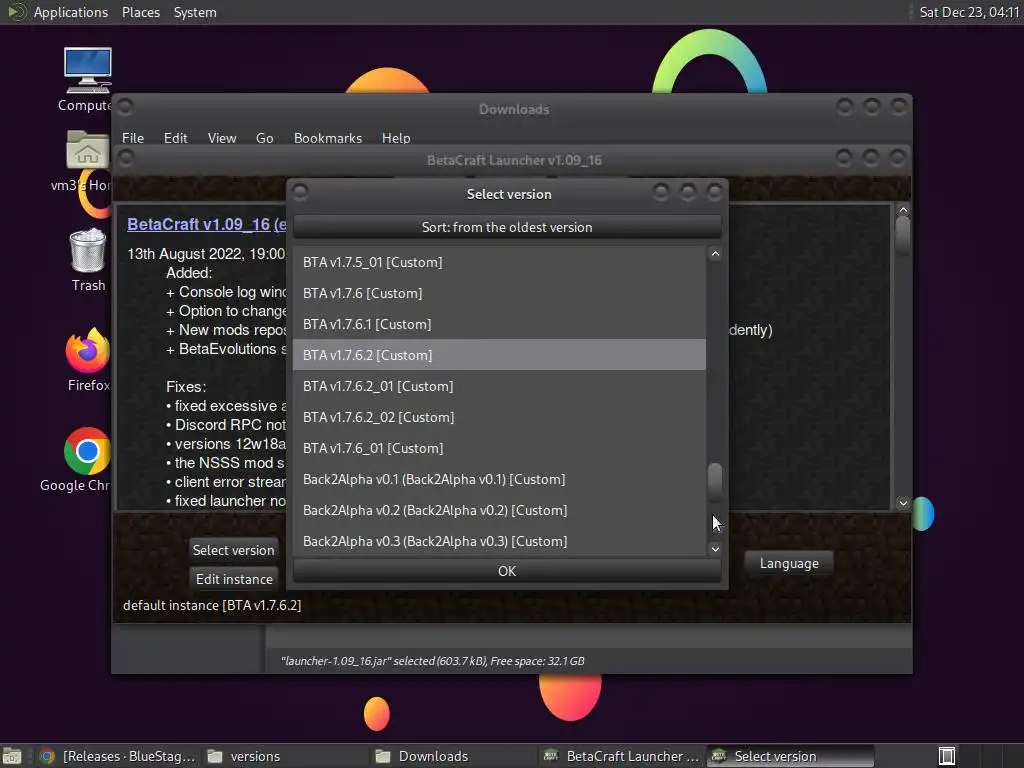Click version list scrollbar down arrow
The width and height of the screenshot is (1024, 768).
pyautogui.click(x=715, y=549)
